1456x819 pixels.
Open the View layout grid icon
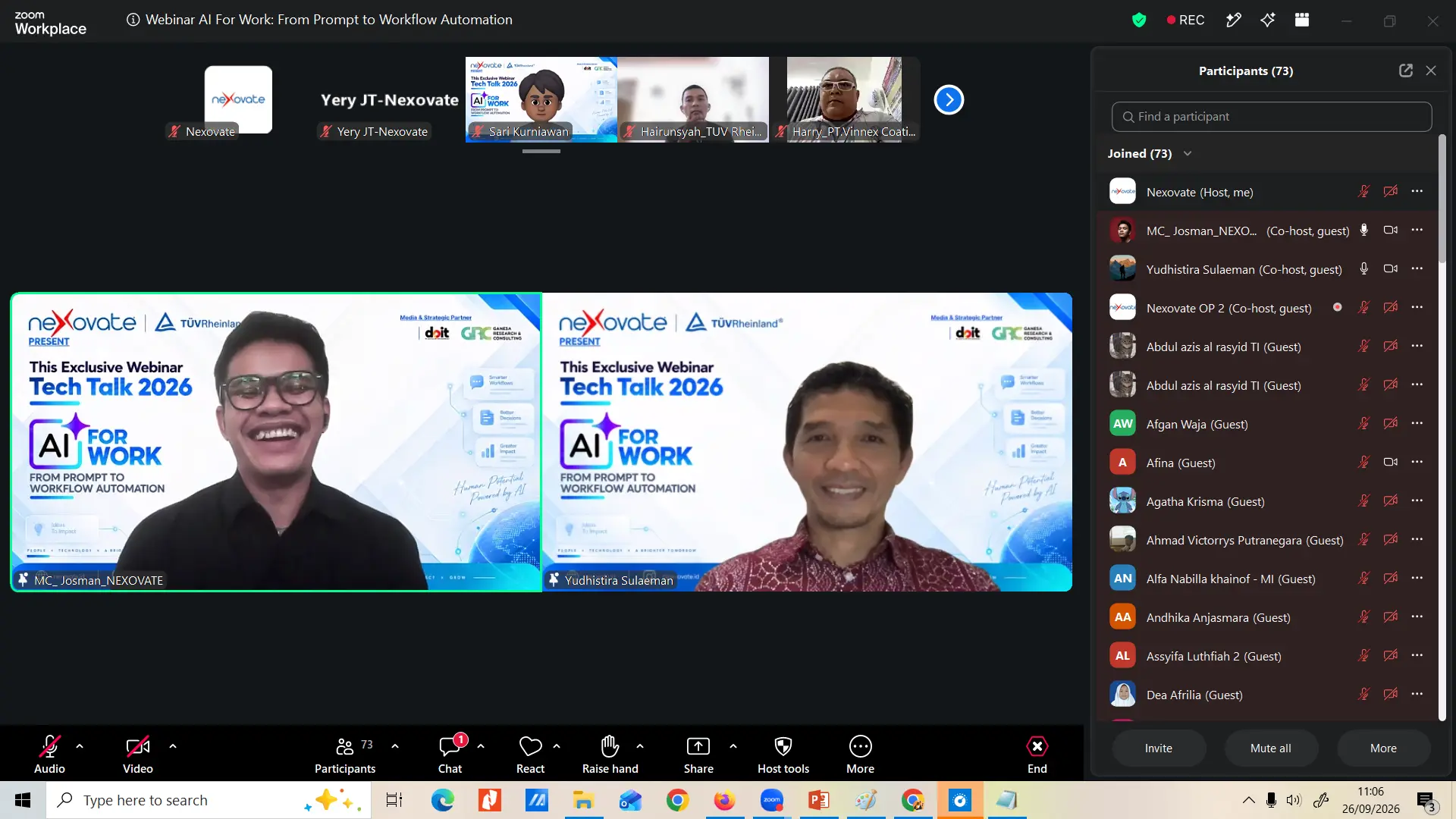[1302, 20]
